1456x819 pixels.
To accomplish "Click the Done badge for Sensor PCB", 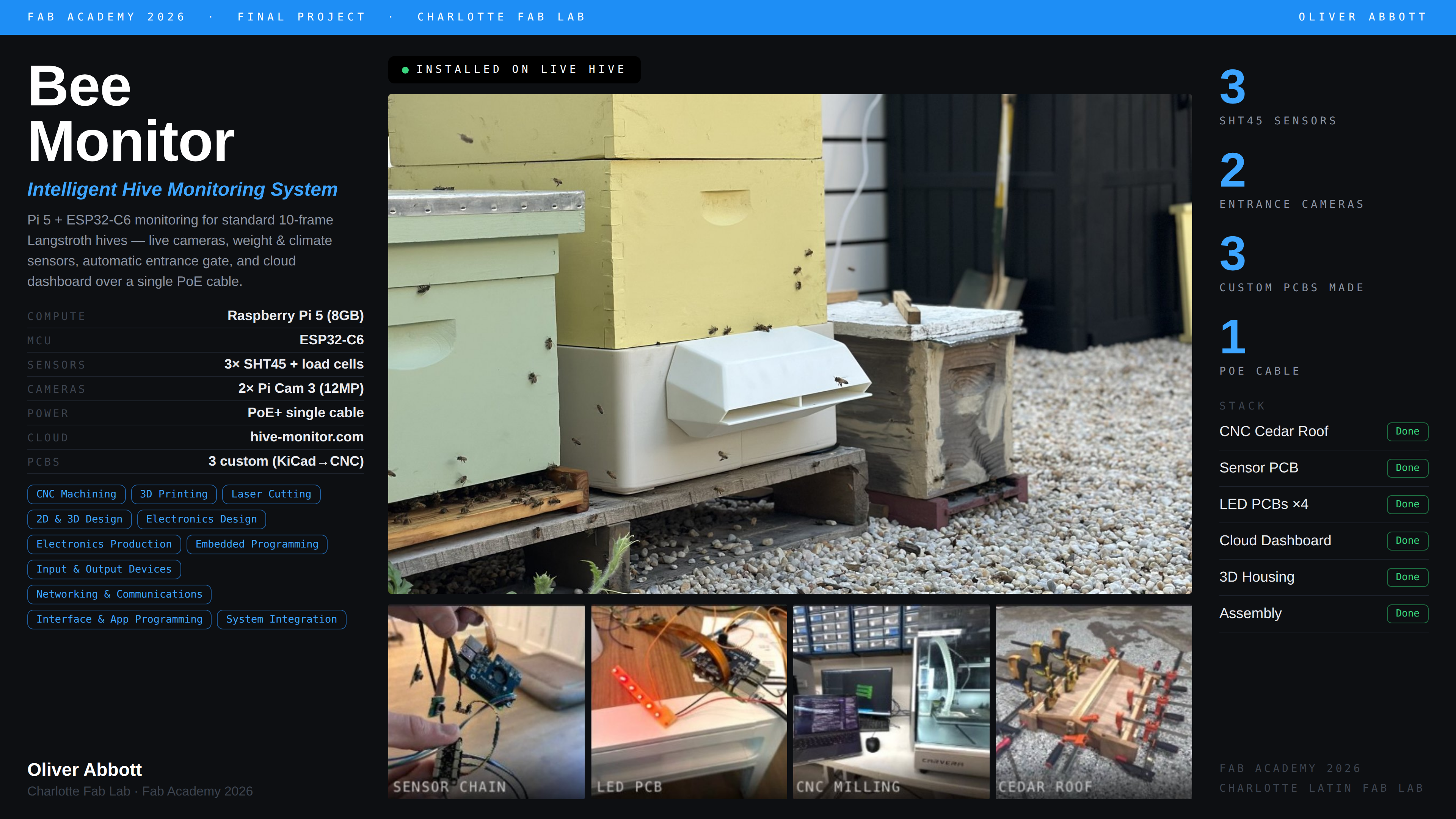I will [x=1407, y=468].
